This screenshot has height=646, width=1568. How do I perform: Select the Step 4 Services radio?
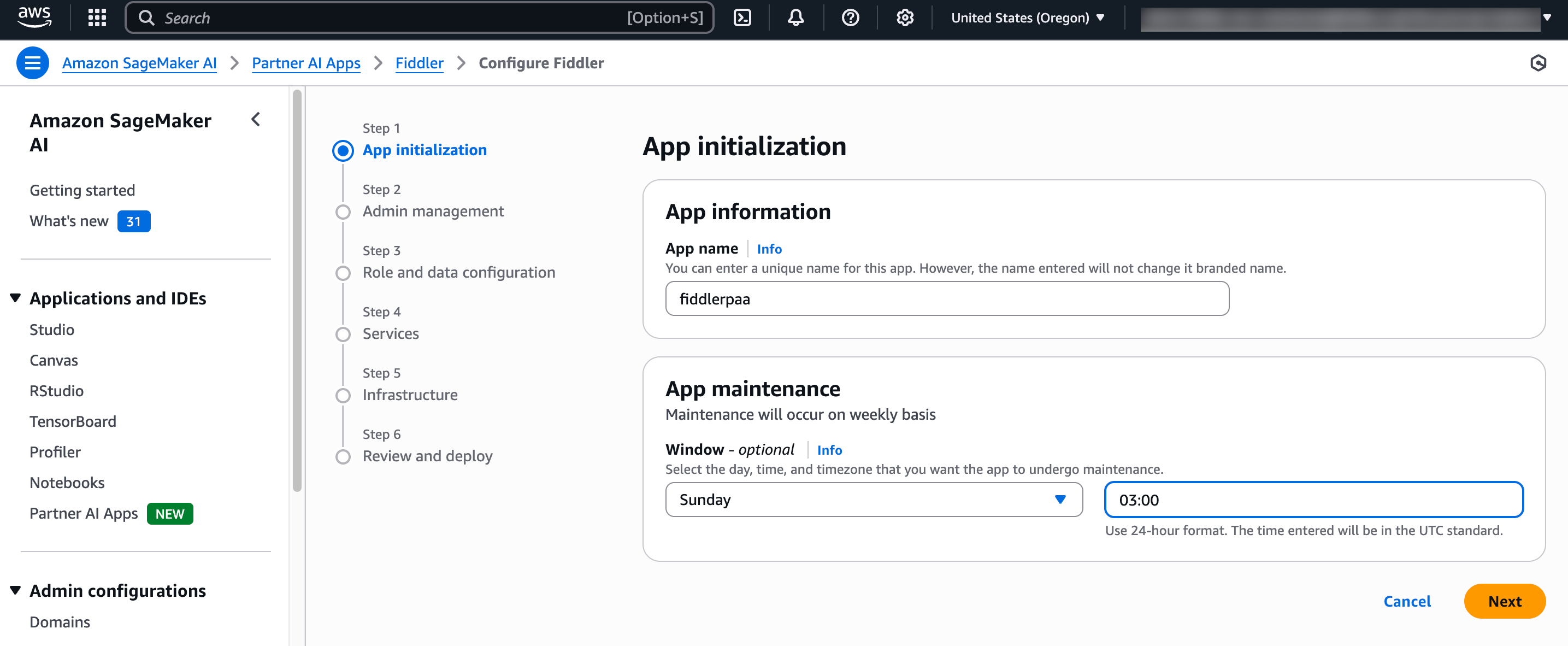click(x=343, y=334)
